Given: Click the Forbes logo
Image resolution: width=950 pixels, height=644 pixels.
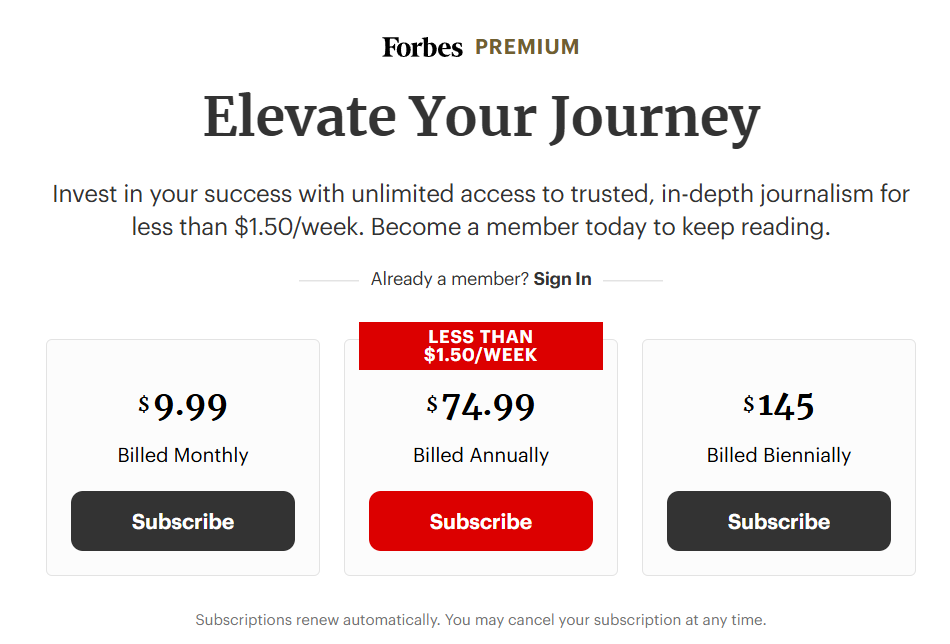Looking at the screenshot, I should (x=422, y=47).
